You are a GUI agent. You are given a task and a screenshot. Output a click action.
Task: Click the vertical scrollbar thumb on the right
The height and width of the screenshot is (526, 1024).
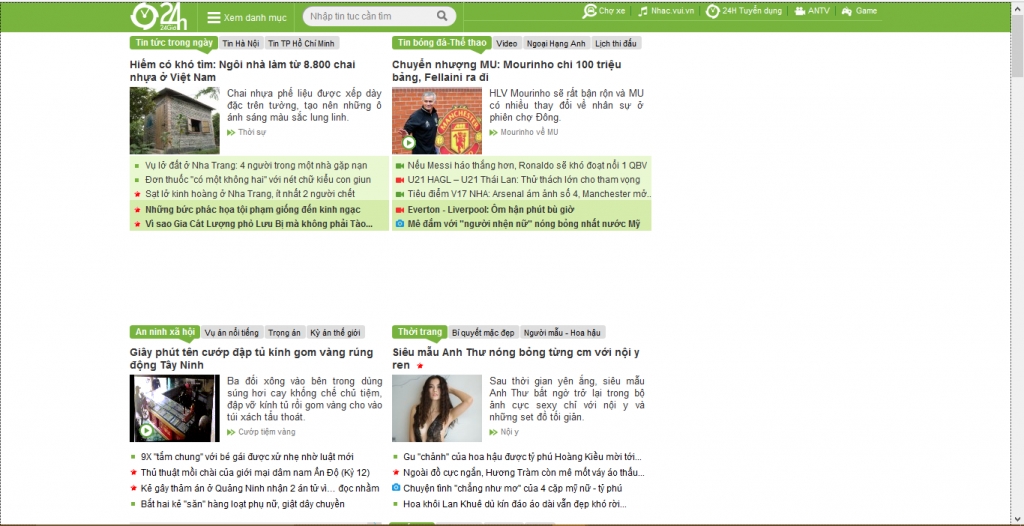tap(1017, 46)
